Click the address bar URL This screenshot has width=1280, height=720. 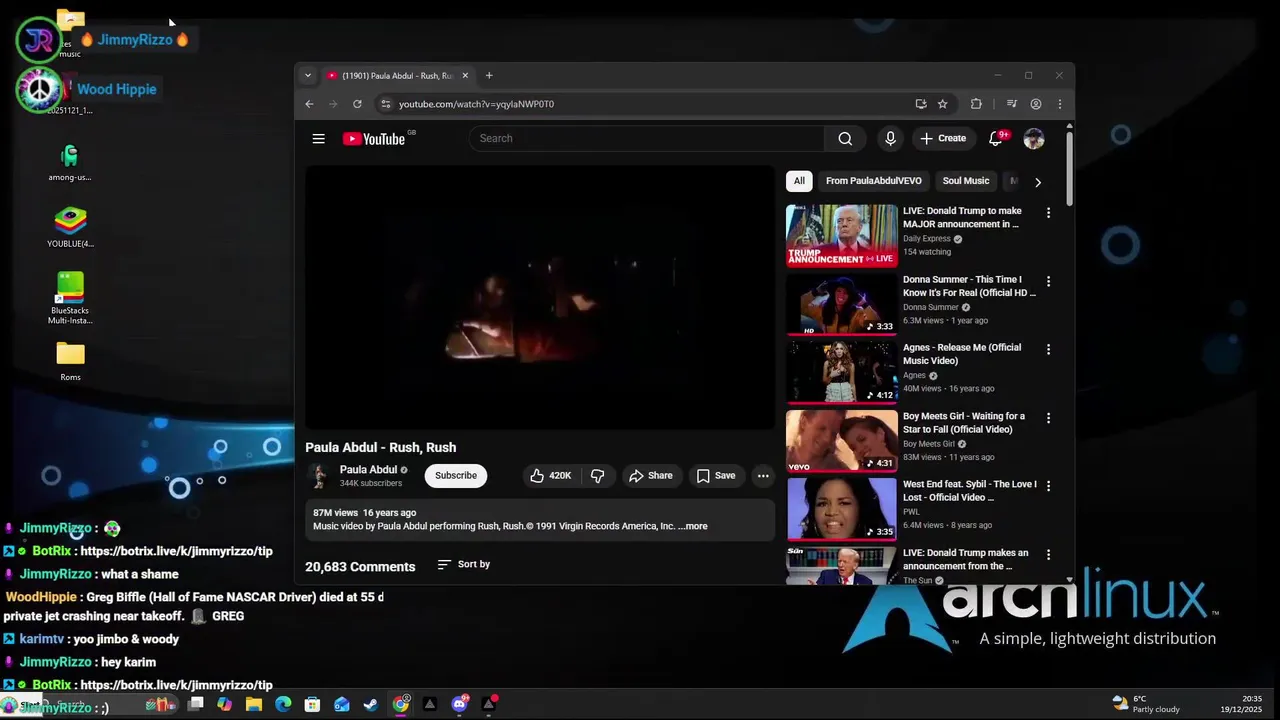point(476,104)
